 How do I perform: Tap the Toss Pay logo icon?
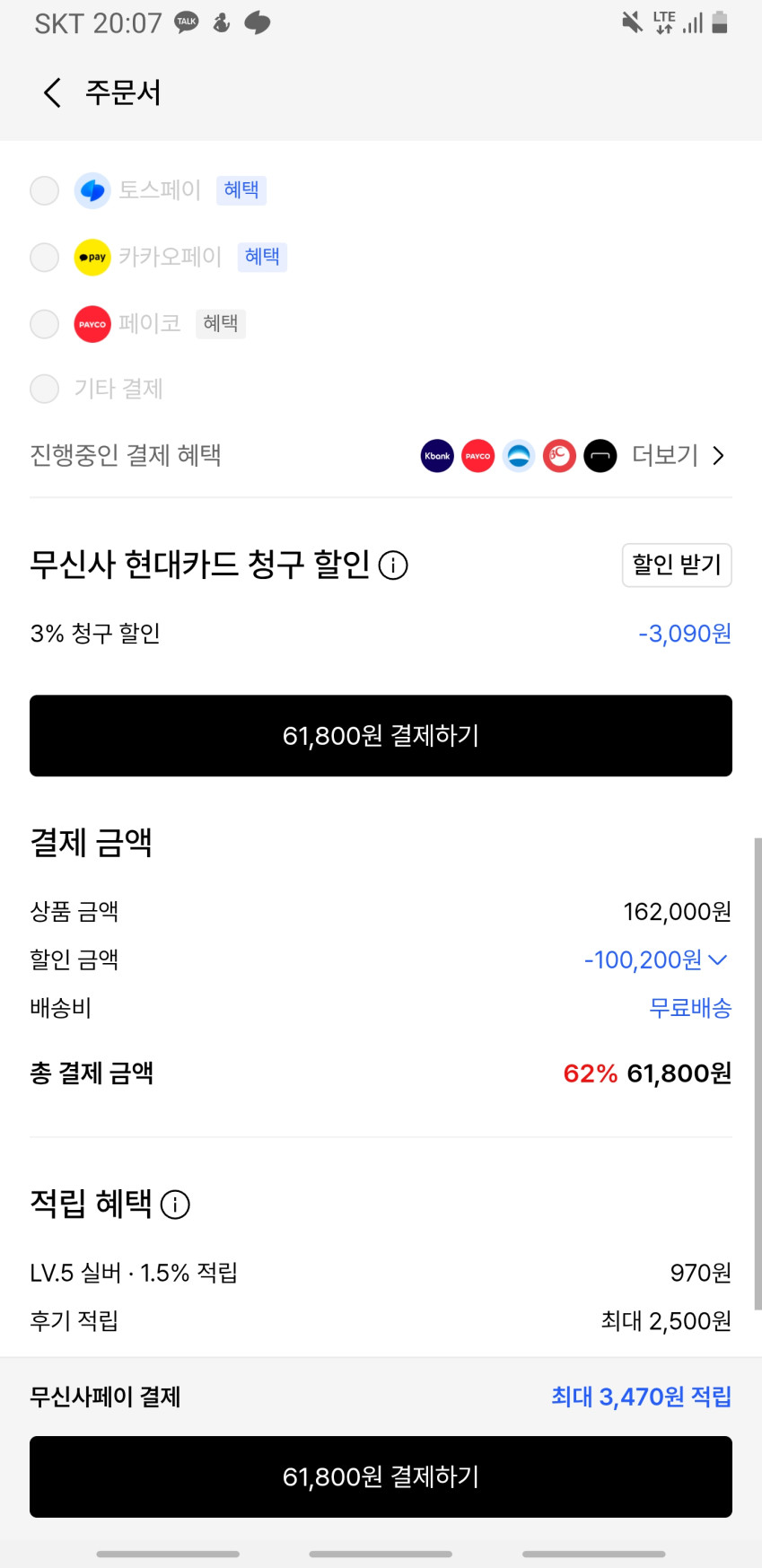(x=92, y=190)
